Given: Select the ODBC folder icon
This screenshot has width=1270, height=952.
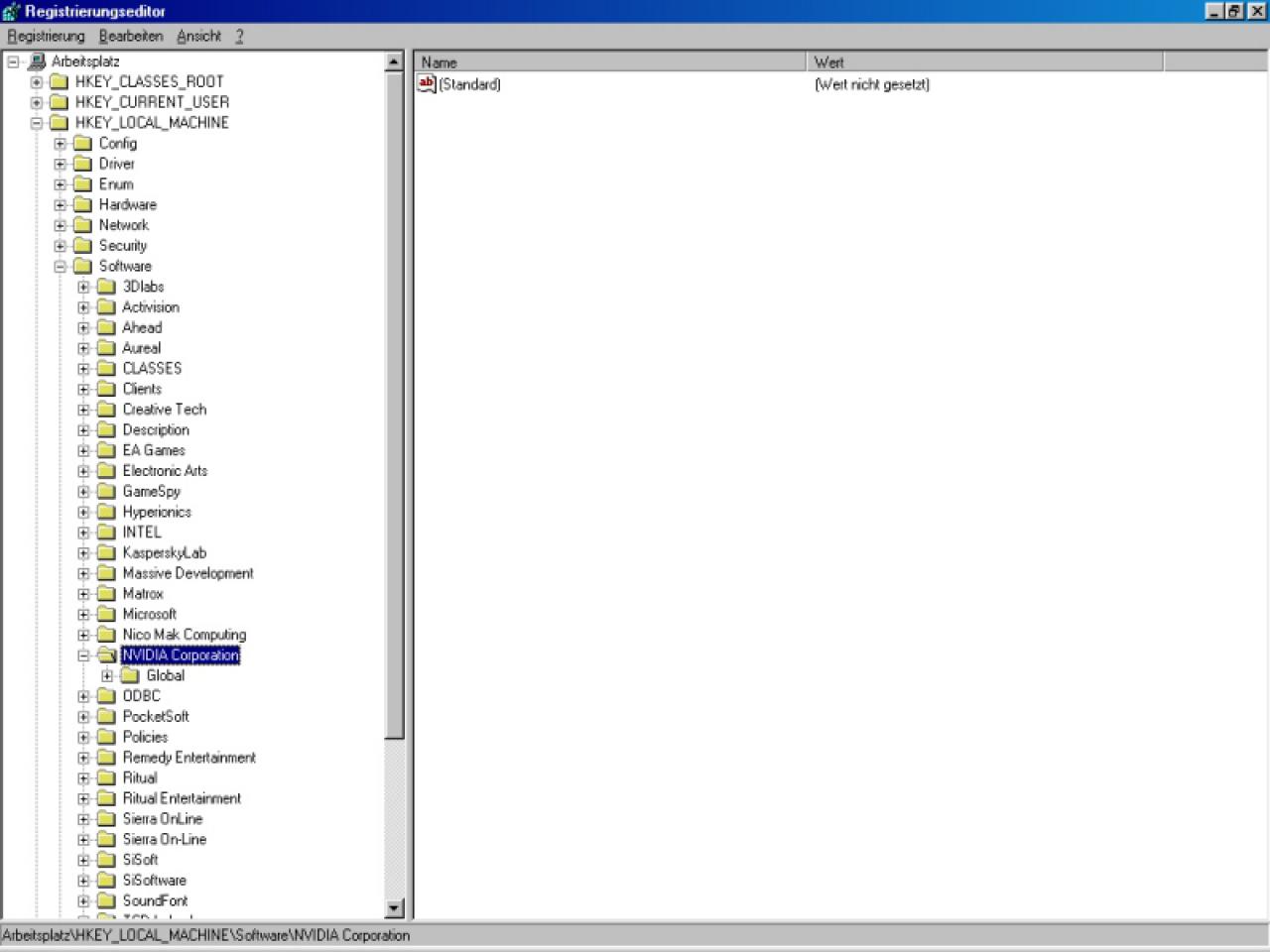Looking at the screenshot, I should click(107, 696).
